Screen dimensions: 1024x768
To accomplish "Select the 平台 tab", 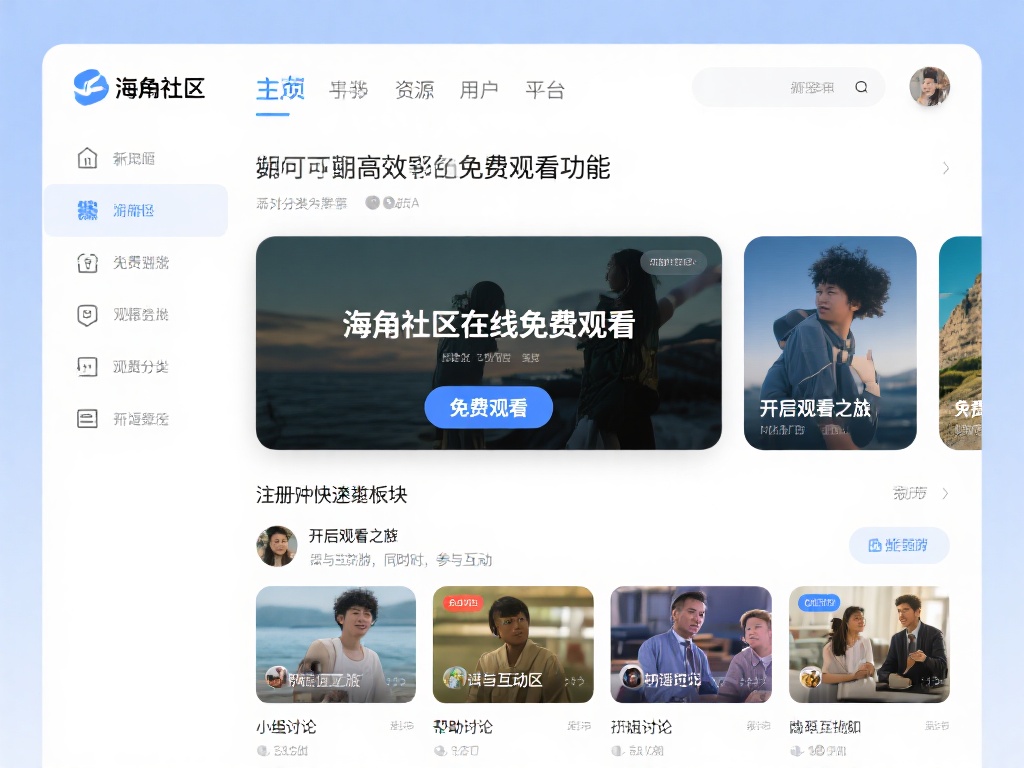I will tap(545, 89).
